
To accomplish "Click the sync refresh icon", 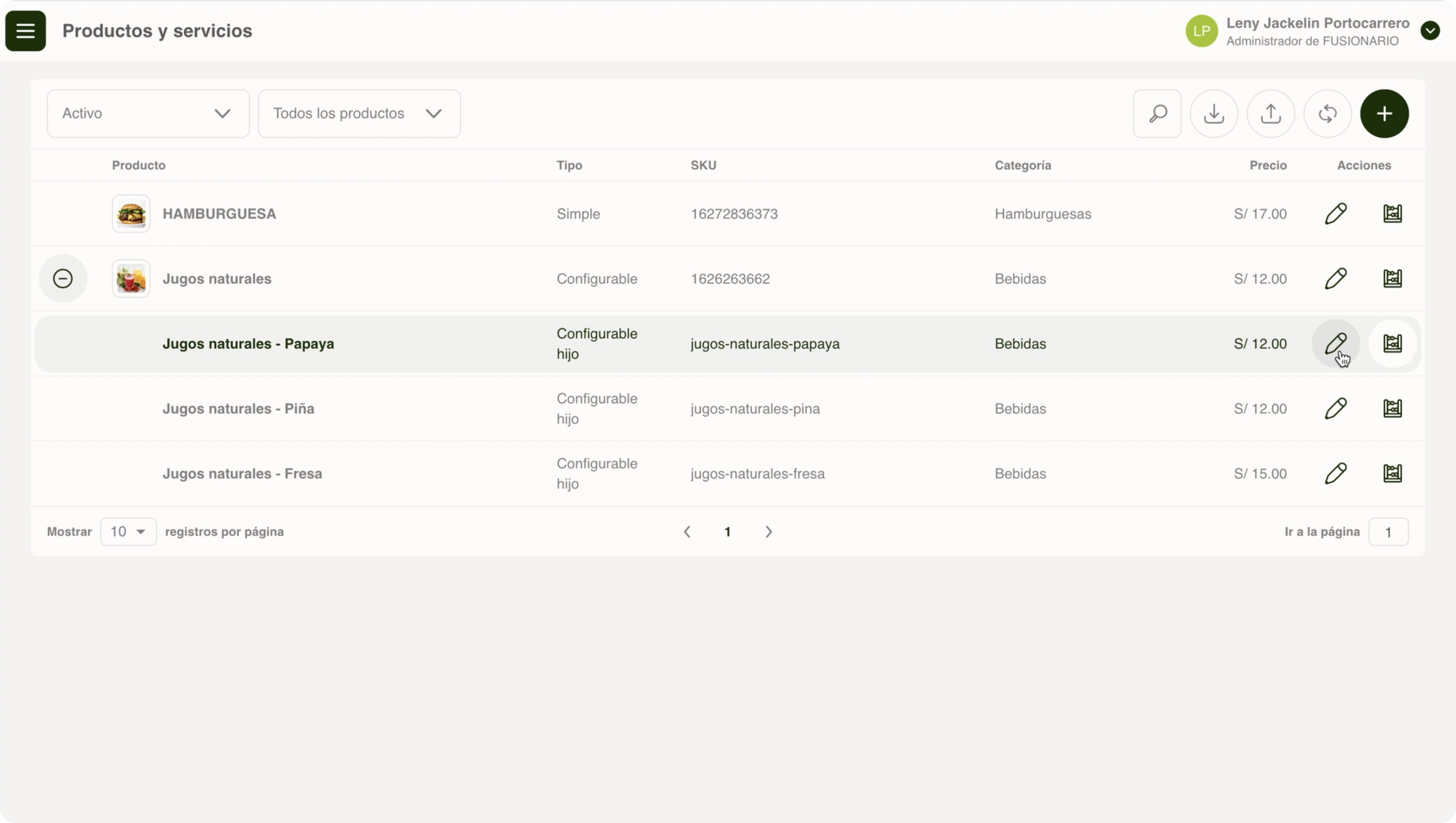I will click(x=1327, y=114).
